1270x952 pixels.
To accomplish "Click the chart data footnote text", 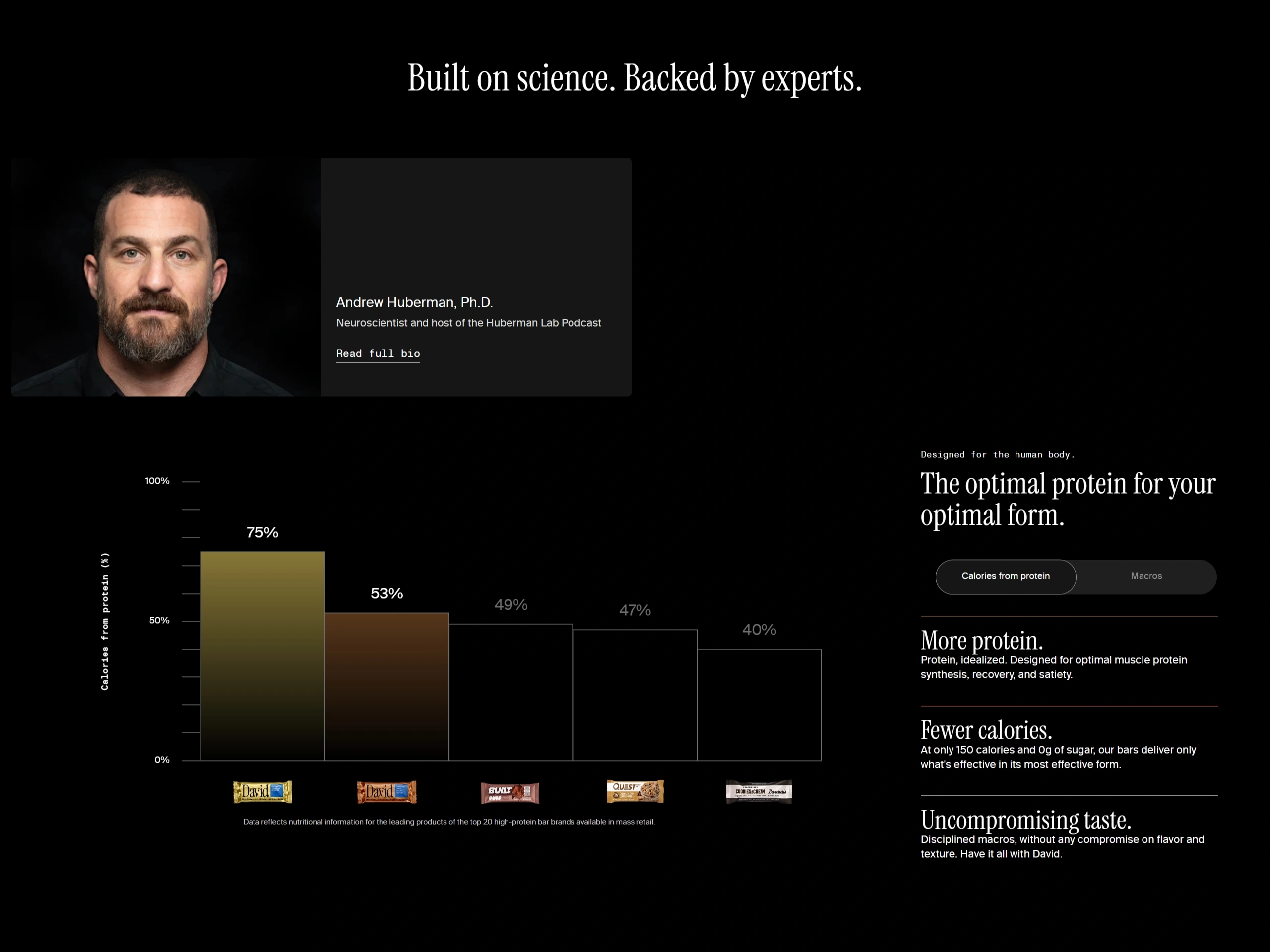I will (x=448, y=822).
